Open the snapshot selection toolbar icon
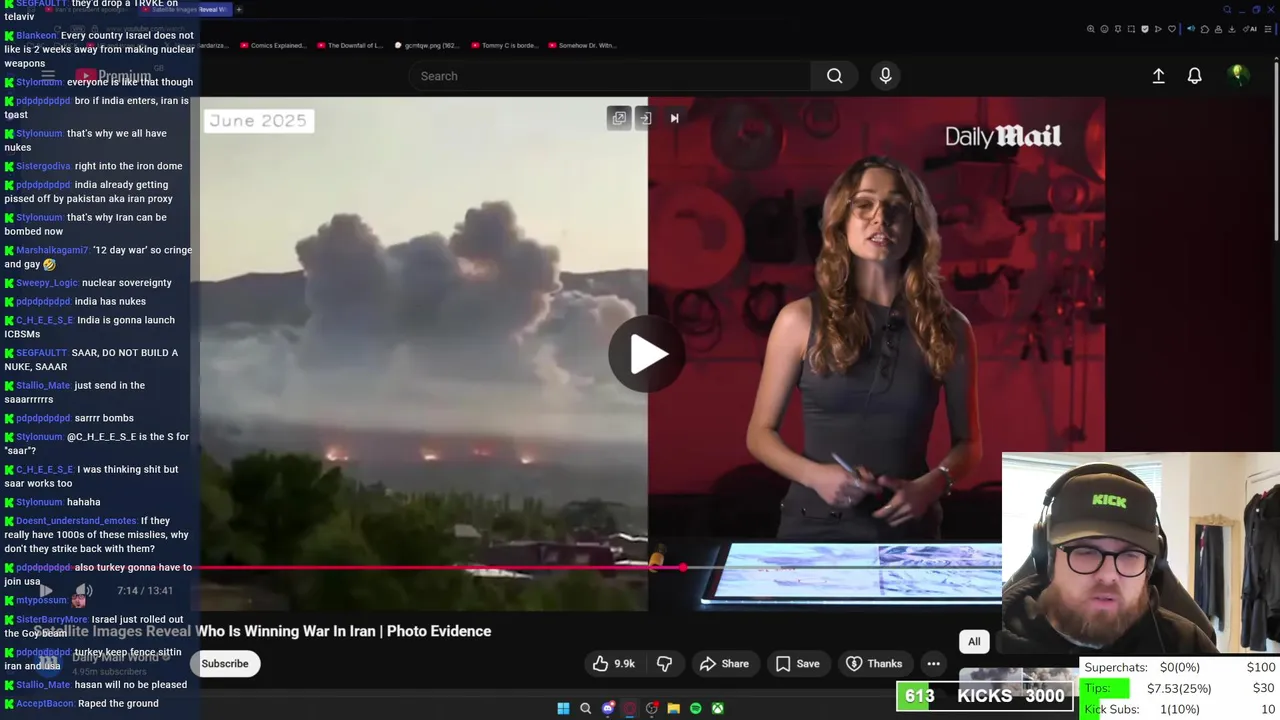The width and height of the screenshot is (1280, 720). click(x=1131, y=29)
